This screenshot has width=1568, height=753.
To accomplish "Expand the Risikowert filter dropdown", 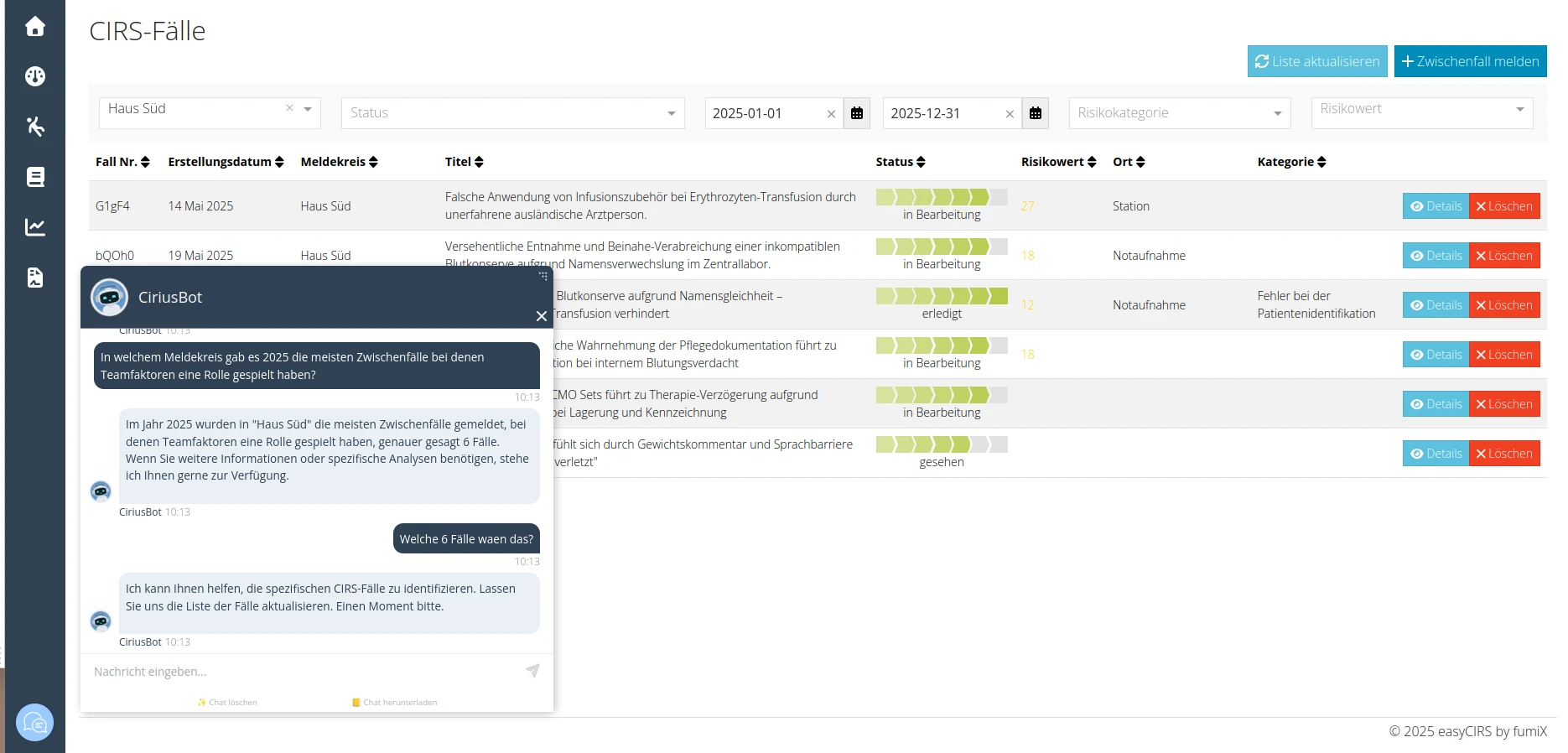I will [1421, 110].
